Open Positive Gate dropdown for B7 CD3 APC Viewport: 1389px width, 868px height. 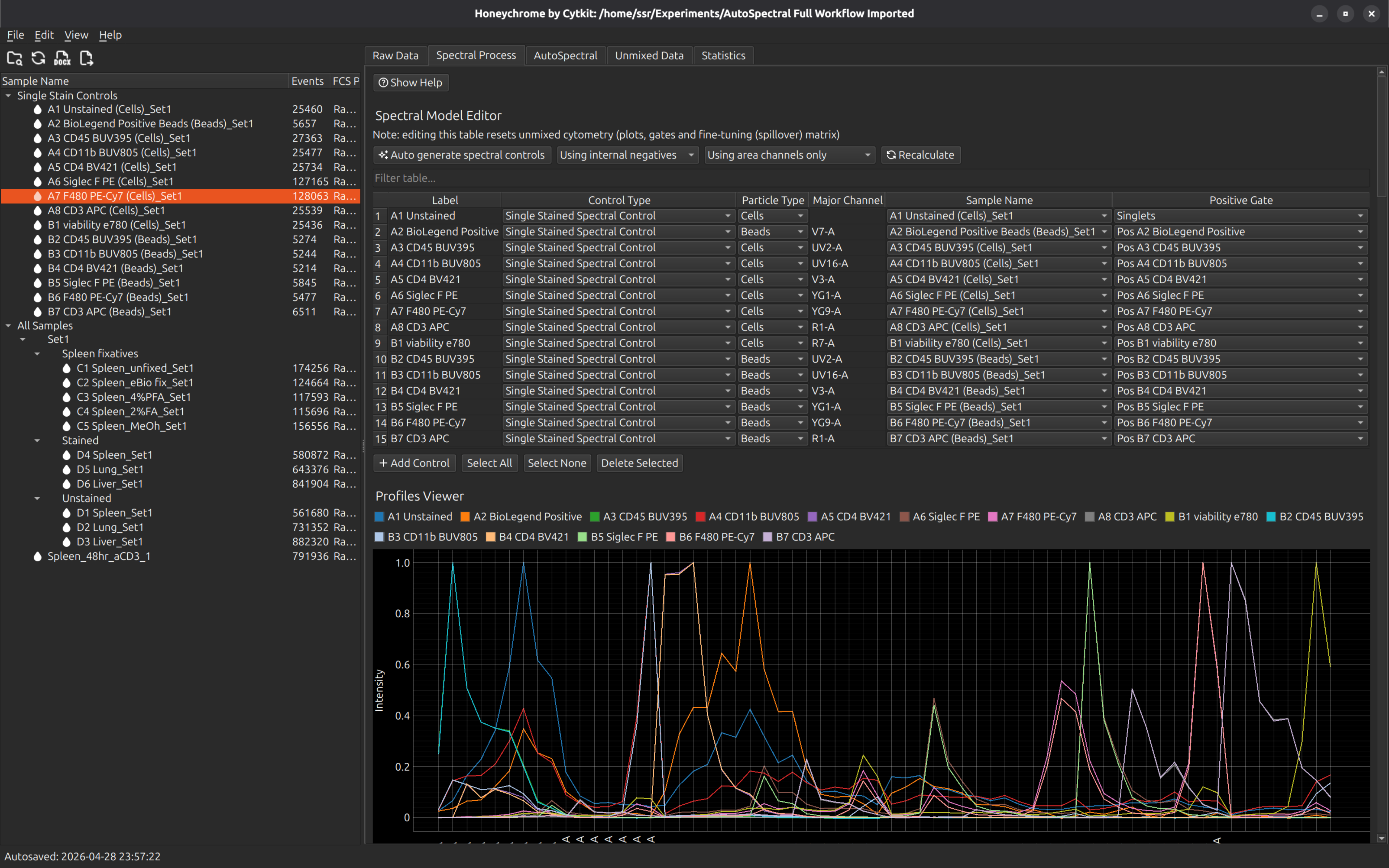coord(1240,439)
